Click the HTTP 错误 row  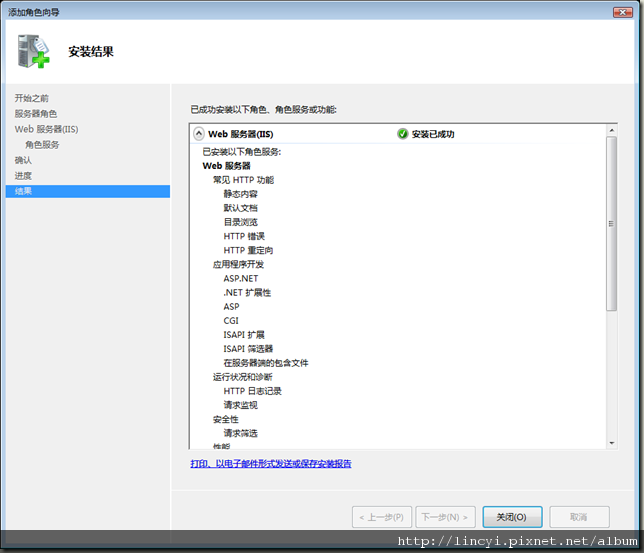(x=244, y=236)
